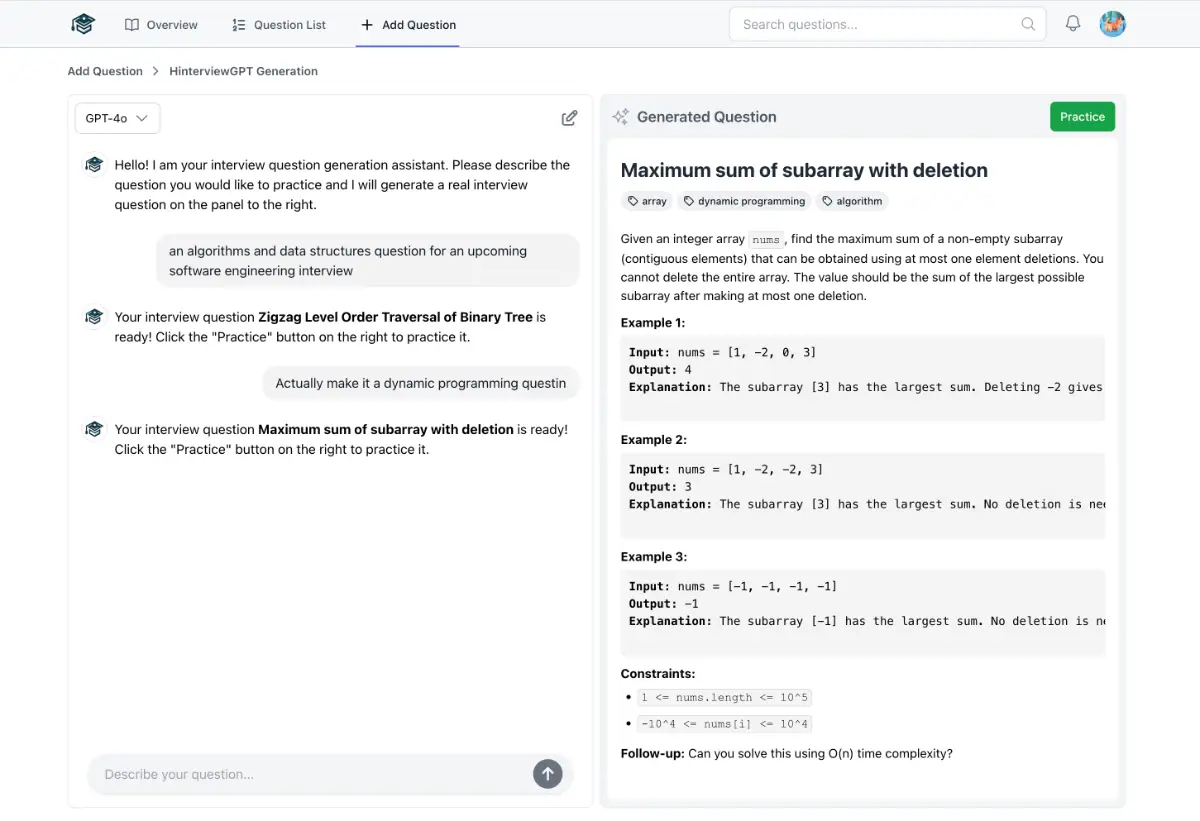Open the user profile avatar
This screenshot has height=821, width=1200.
point(1112,24)
